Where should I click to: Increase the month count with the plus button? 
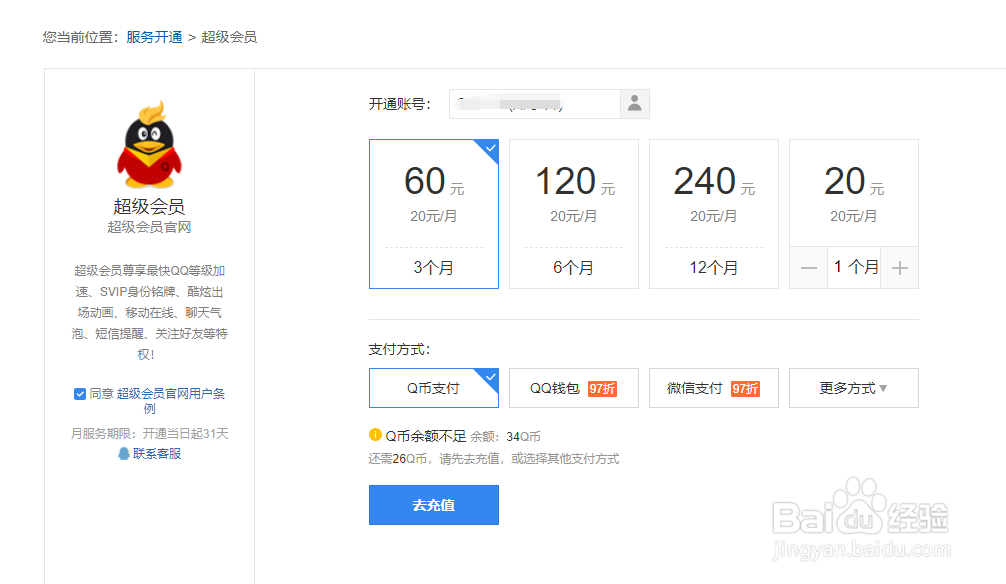pyautogui.click(x=898, y=267)
